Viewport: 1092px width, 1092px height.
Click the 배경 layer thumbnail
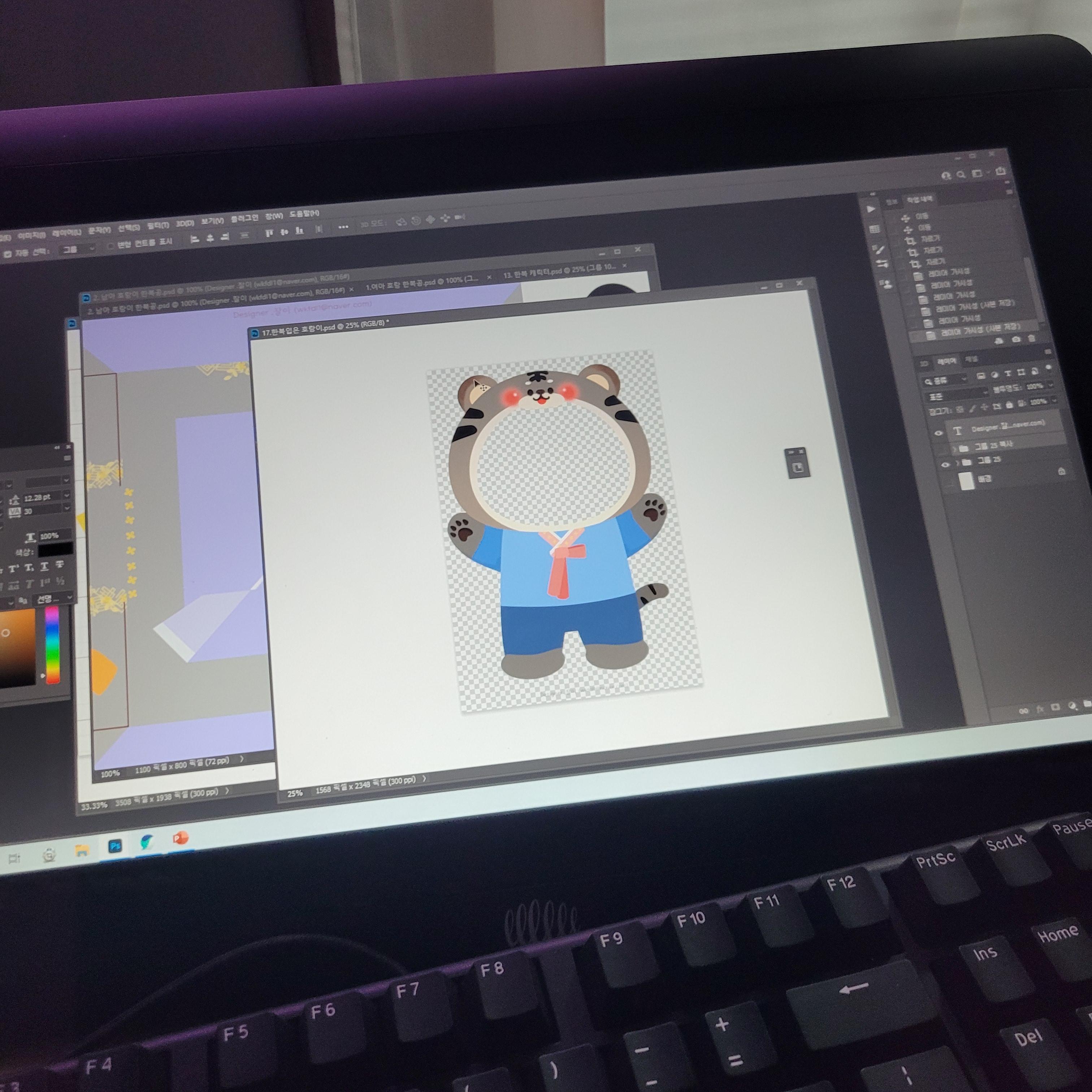coord(967,481)
